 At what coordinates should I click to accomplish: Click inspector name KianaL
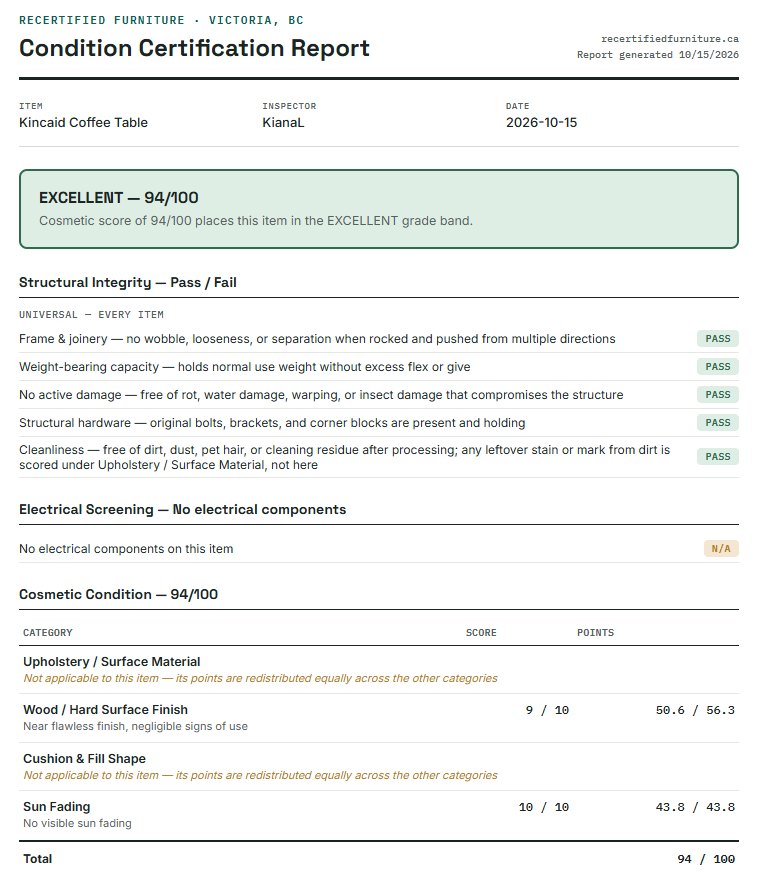[283, 123]
